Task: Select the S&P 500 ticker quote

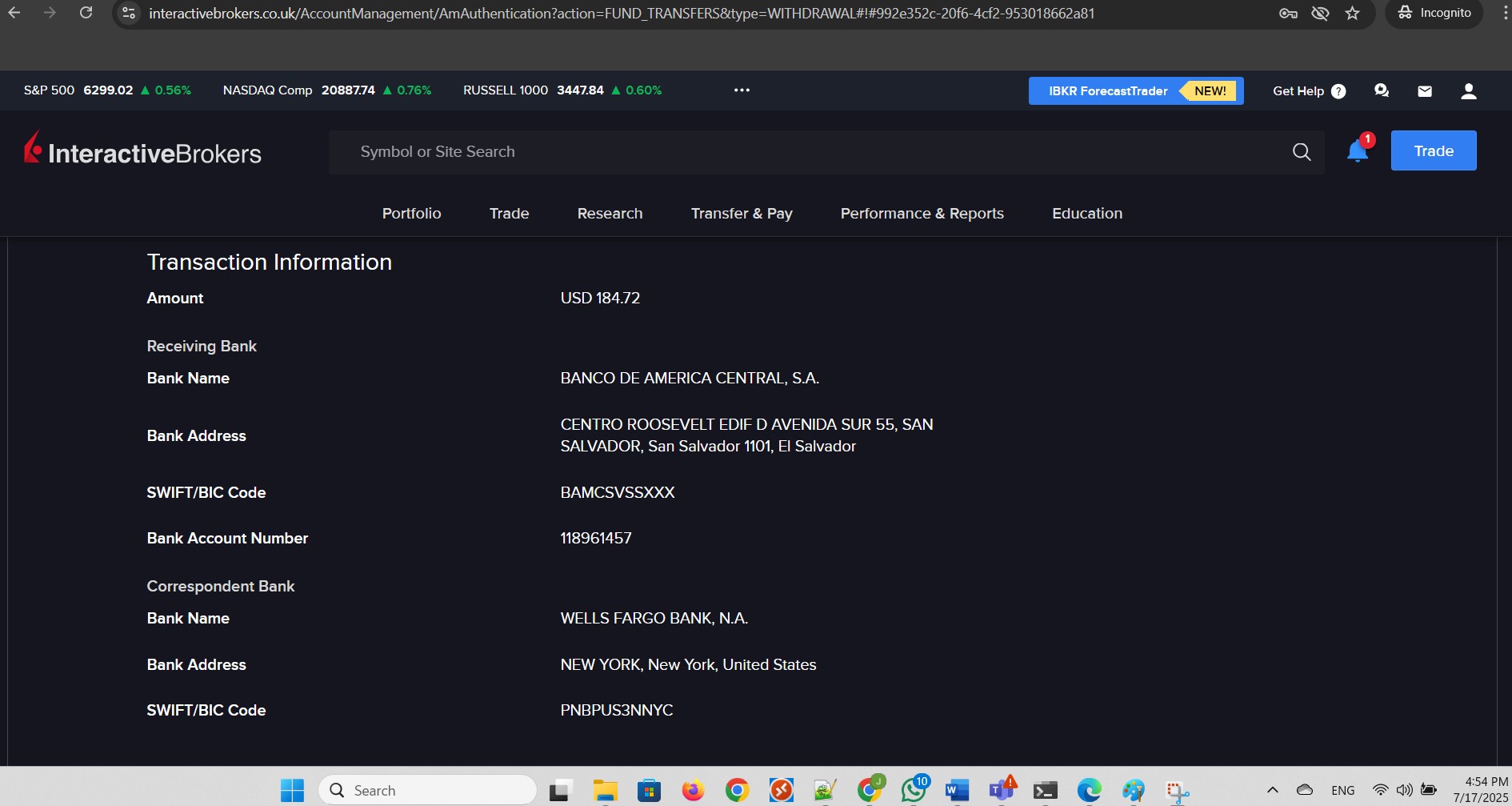Action: (x=107, y=90)
